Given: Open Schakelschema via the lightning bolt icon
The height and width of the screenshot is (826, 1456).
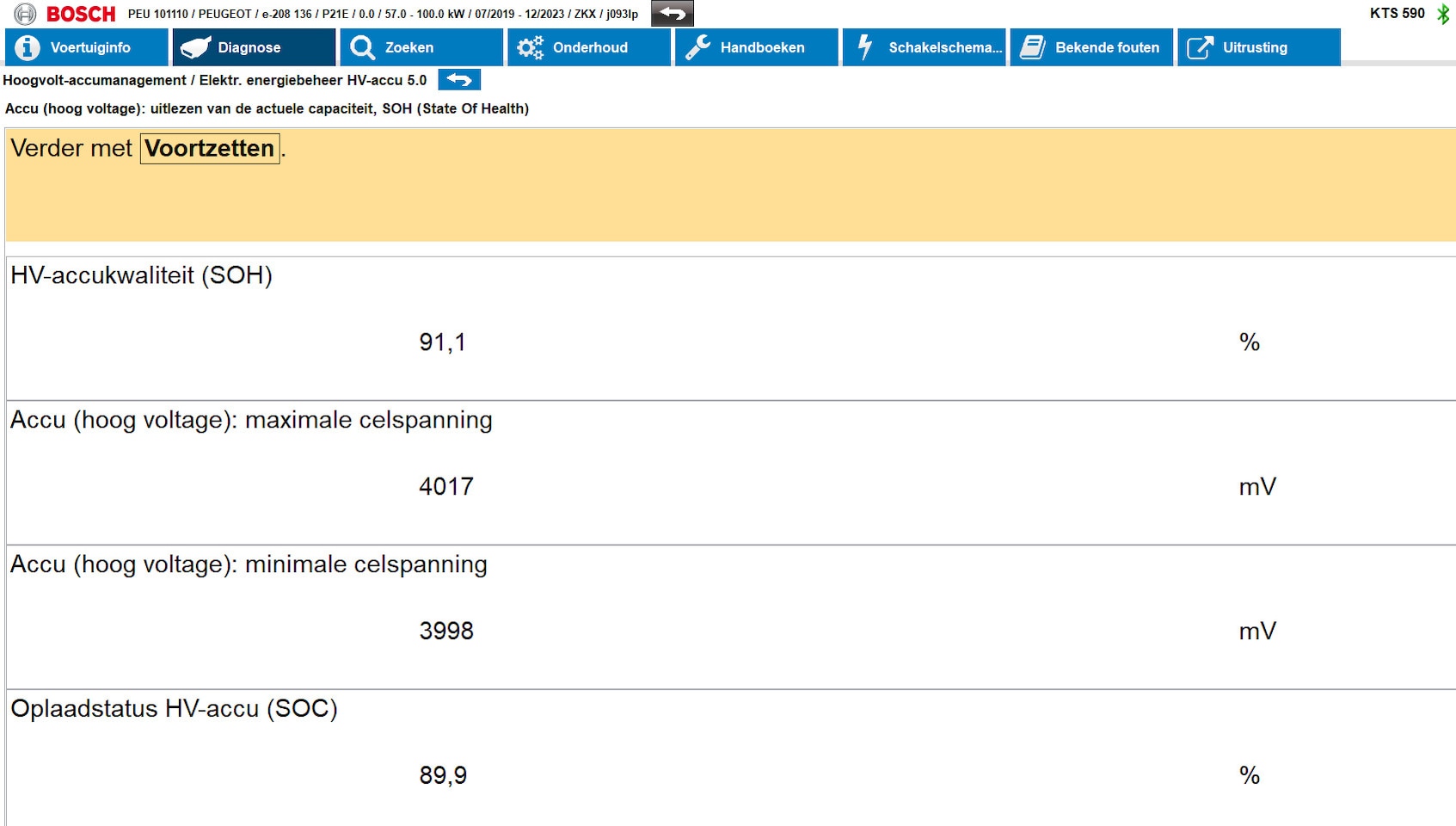Looking at the screenshot, I should tap(865, 47).
